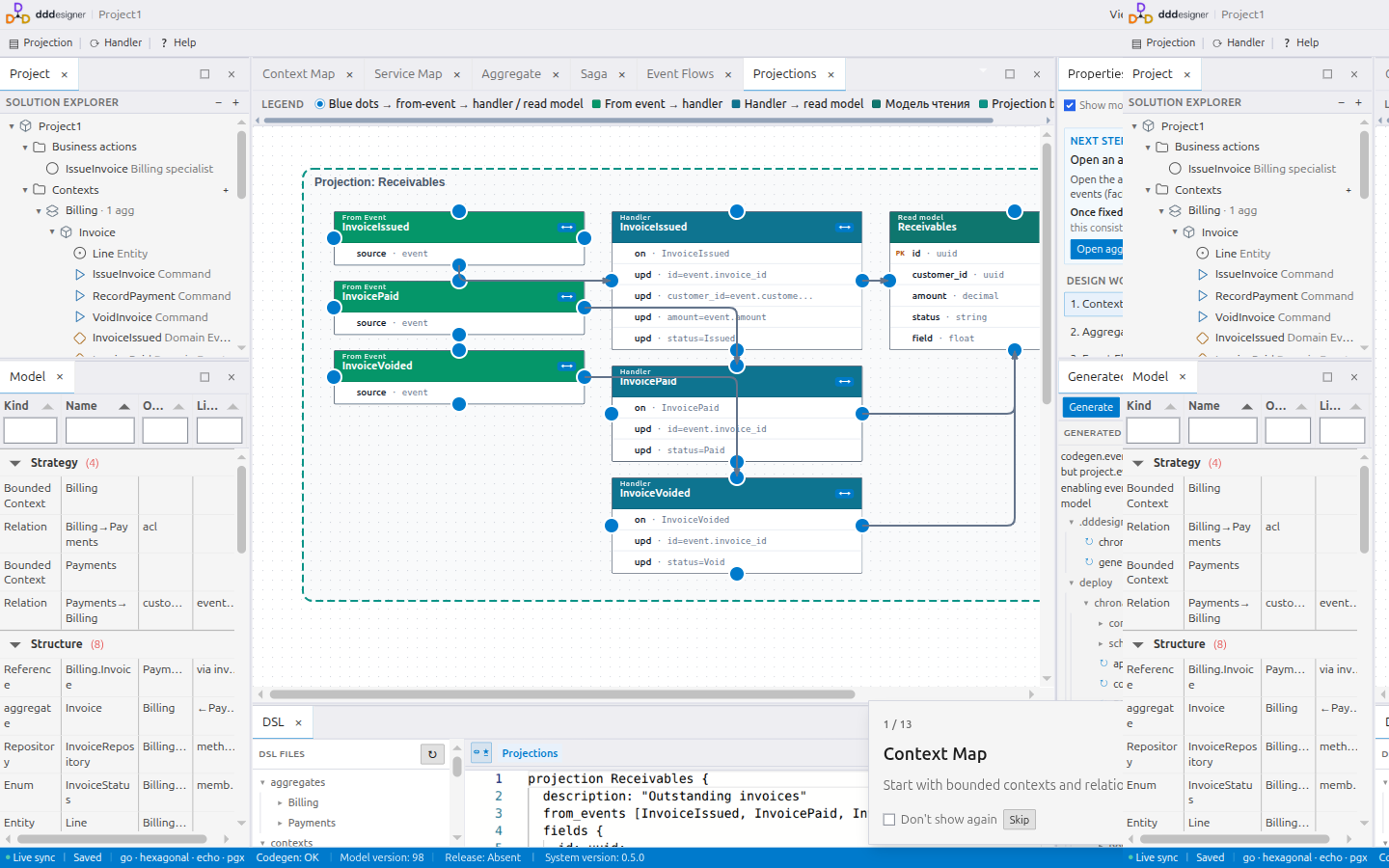1389x868 pixels.
Task: Collapse the Invoice aggregate in left explorer
Action: 52,232
